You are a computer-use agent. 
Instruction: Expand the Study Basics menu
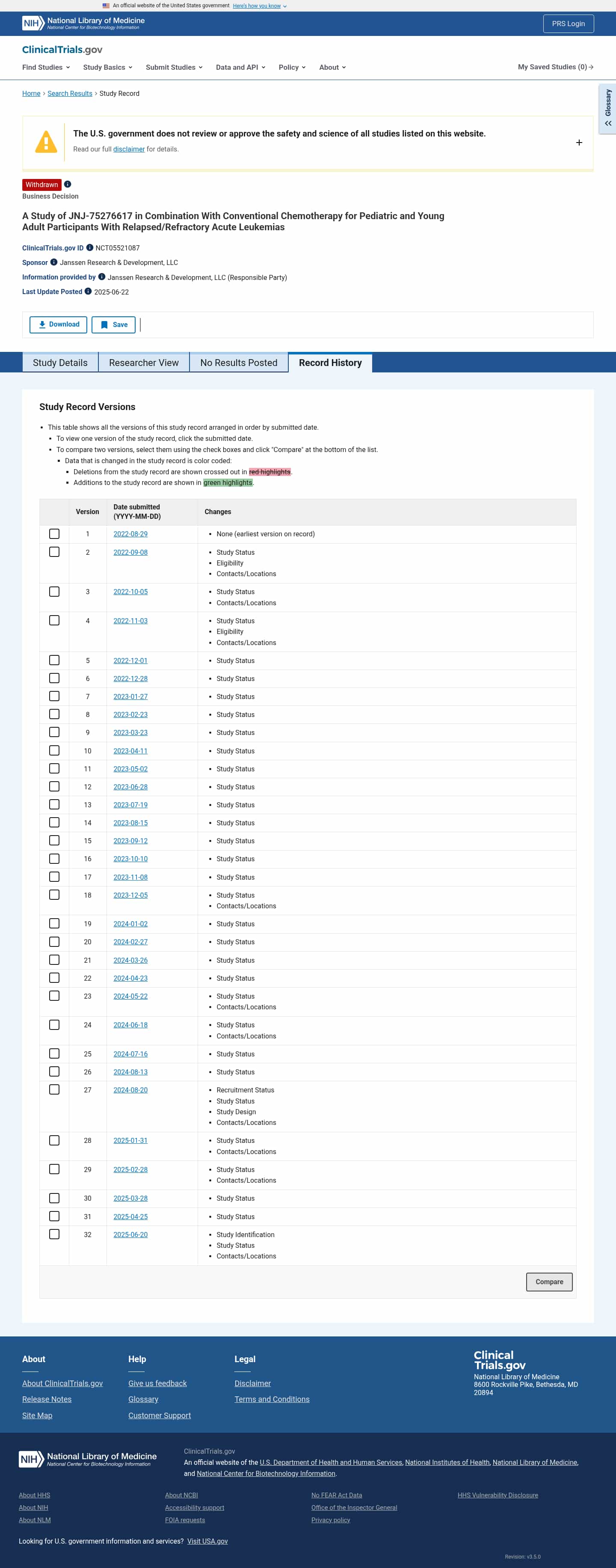[x=108, y=68]
